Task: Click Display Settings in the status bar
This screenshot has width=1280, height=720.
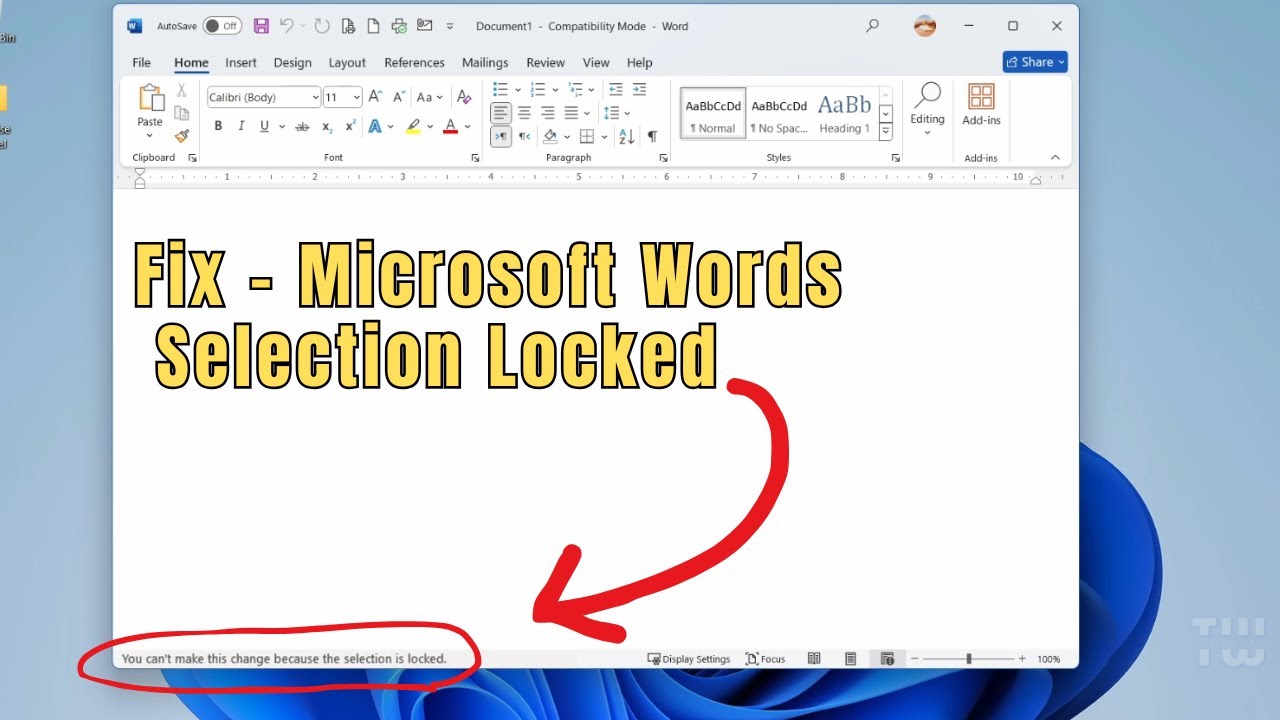Action: 689,659
